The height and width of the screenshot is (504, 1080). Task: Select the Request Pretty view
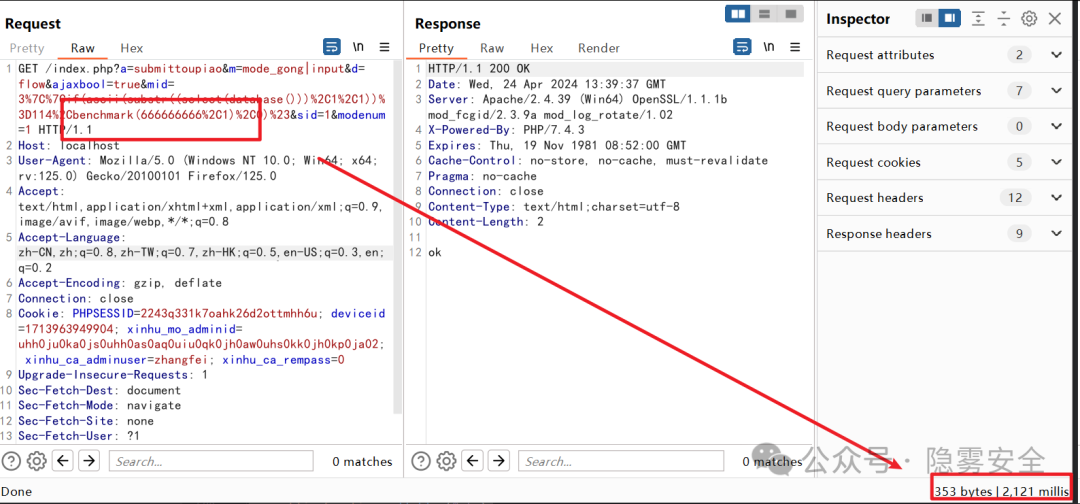(27, 48)
